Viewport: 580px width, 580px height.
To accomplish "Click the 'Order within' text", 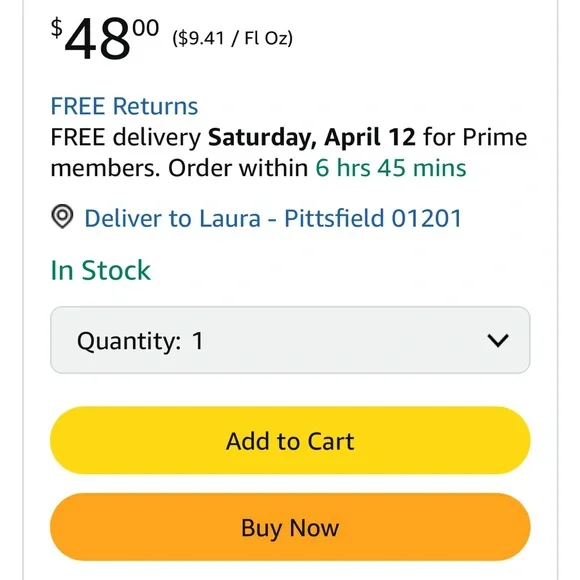I will tap(238, 168).
